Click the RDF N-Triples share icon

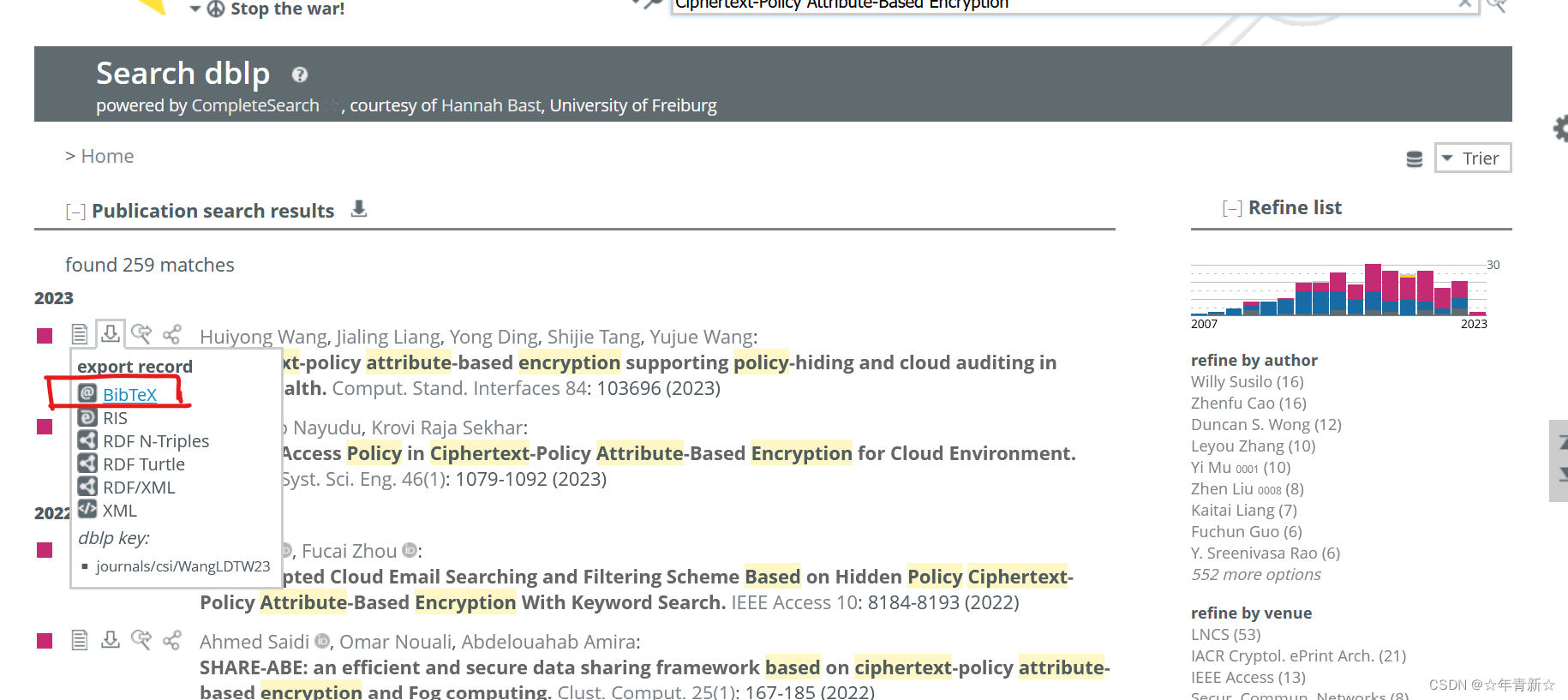pyautogui.click(x=87, y=440)
